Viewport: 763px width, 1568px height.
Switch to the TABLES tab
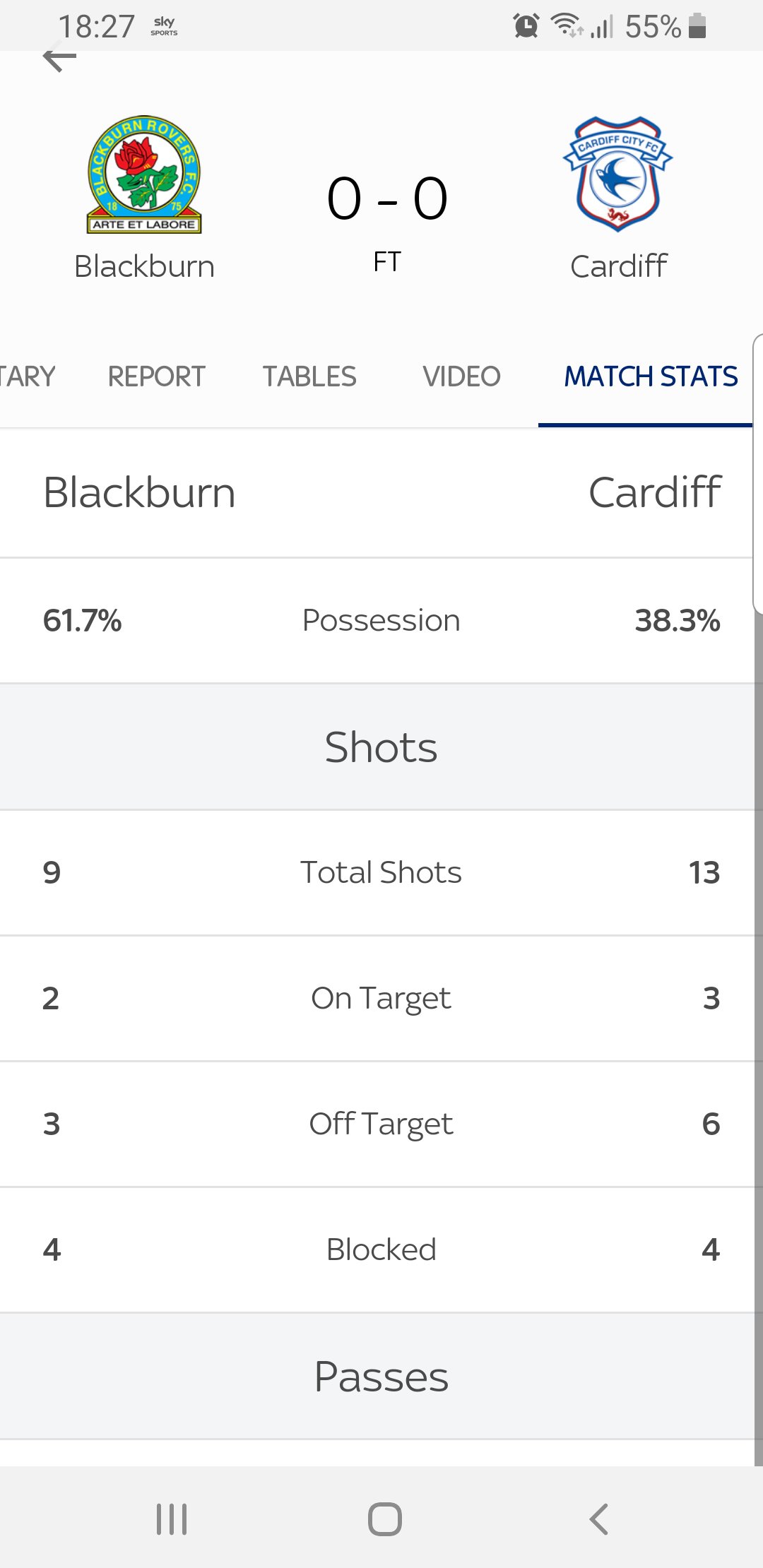[x=309, y=376]
